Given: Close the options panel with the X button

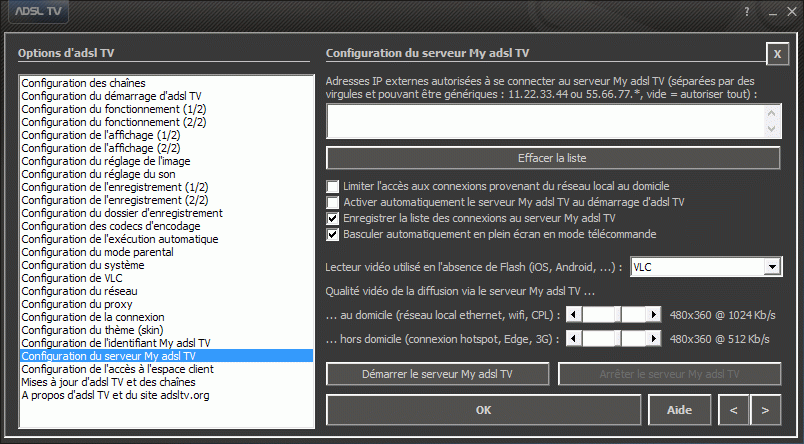Looking at the screenshot, I should coord(777,53).
